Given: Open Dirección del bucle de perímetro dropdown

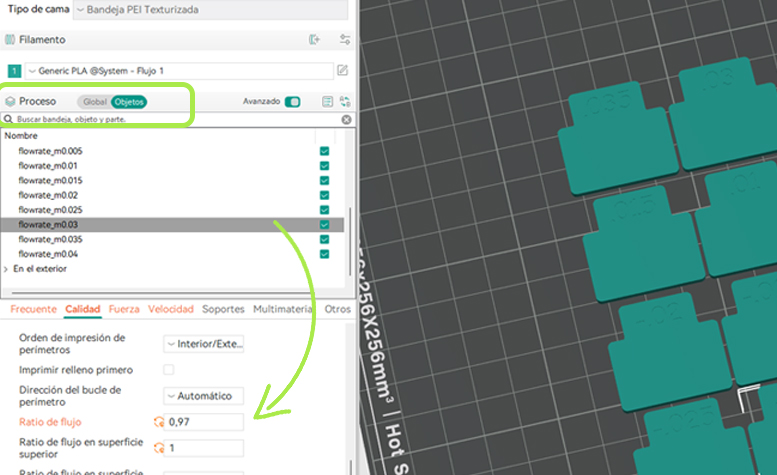Looking at the screenshot, I should coord(204,396).
